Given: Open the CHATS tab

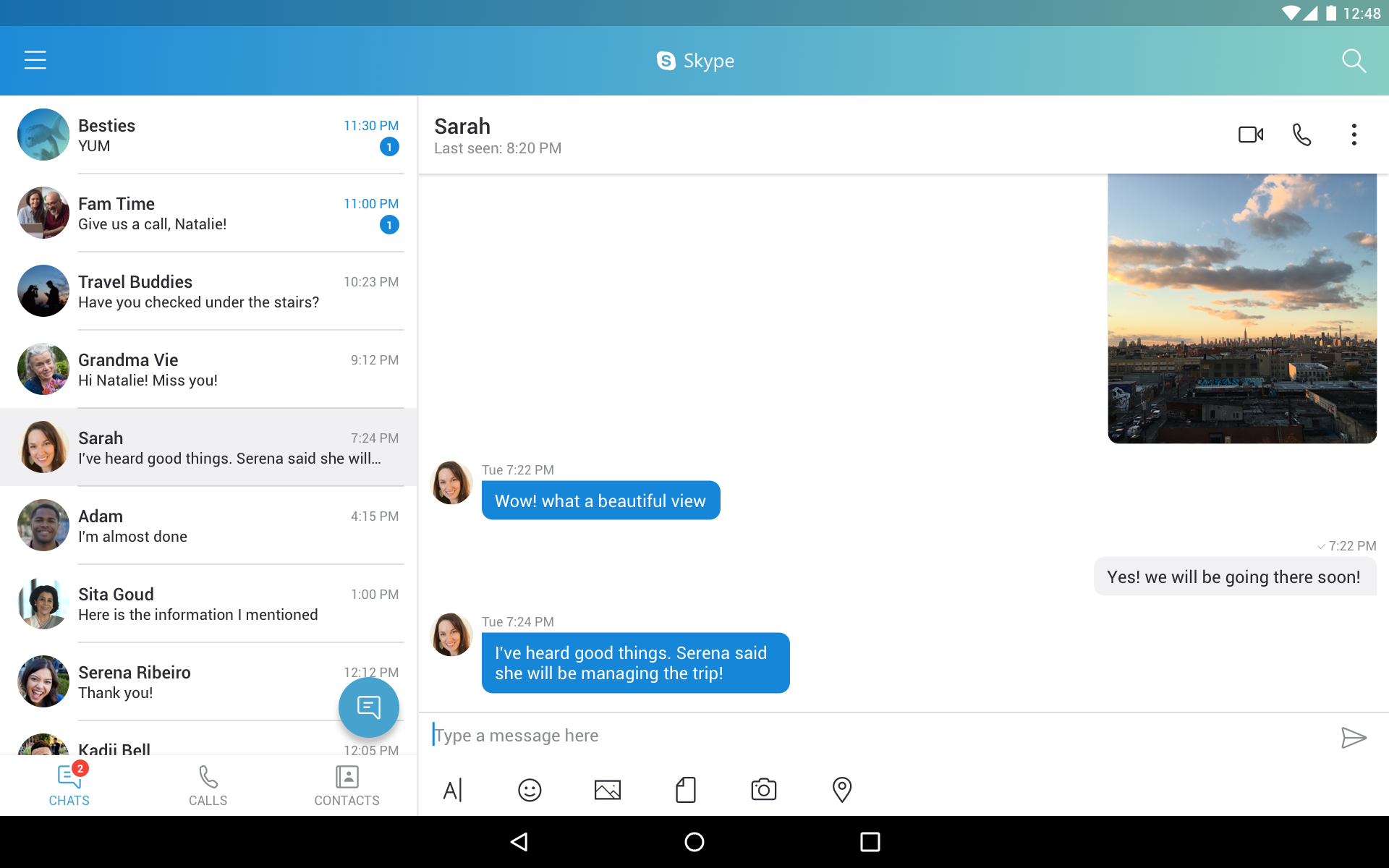Looking at the screenshot, I should tap(69, 785).
